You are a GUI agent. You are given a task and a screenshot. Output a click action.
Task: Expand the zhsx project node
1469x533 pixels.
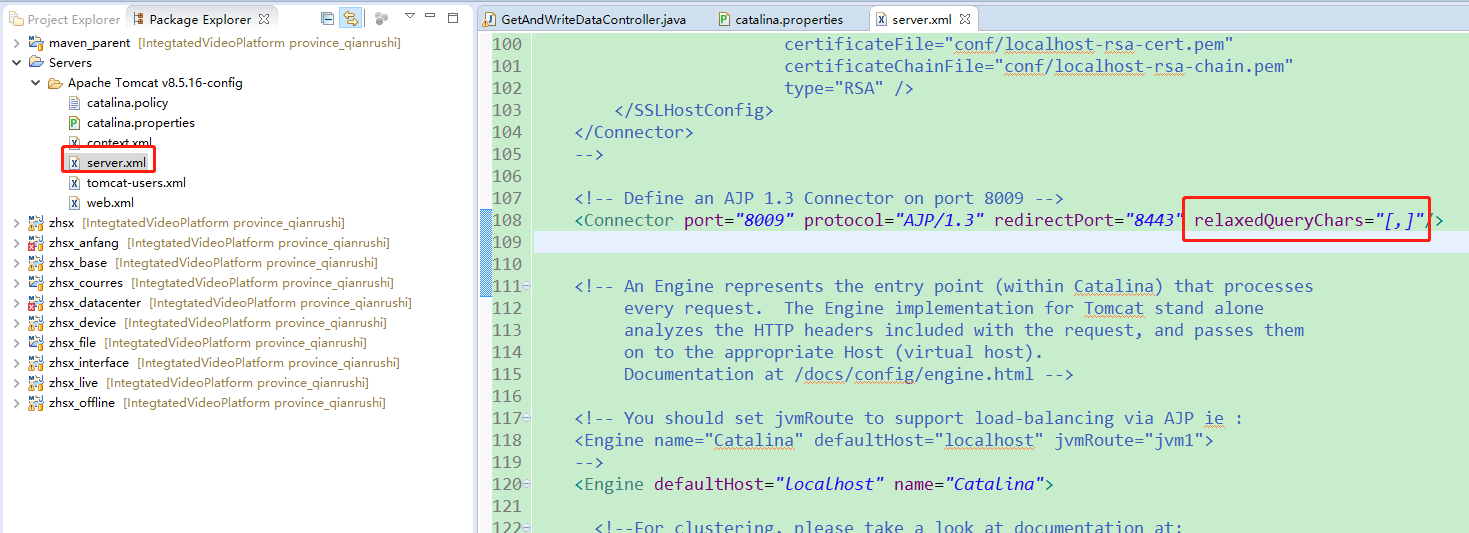point(17,222)
